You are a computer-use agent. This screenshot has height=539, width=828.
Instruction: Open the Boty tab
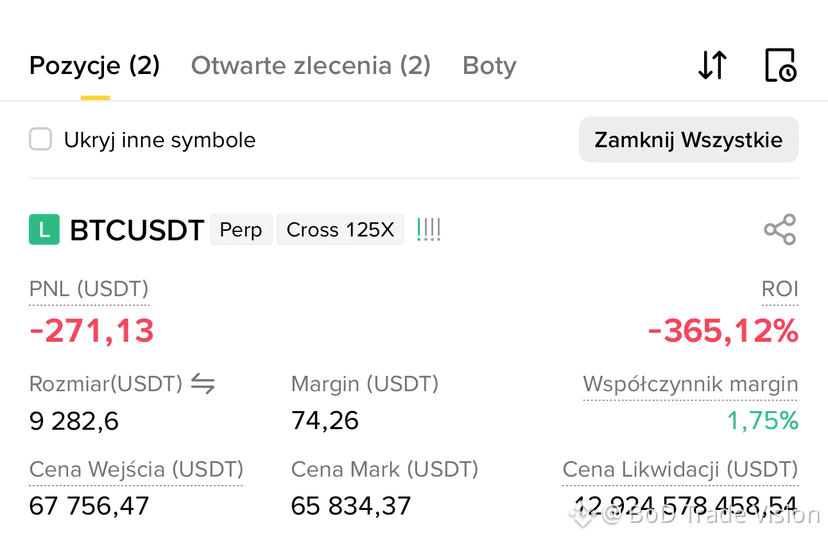click(490, 66)
